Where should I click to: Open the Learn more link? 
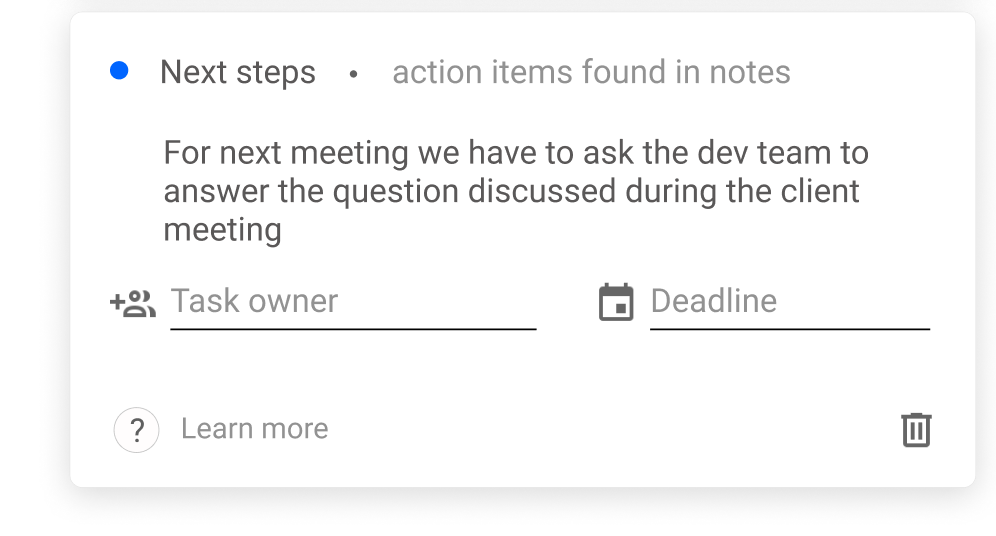click(255, 429)
